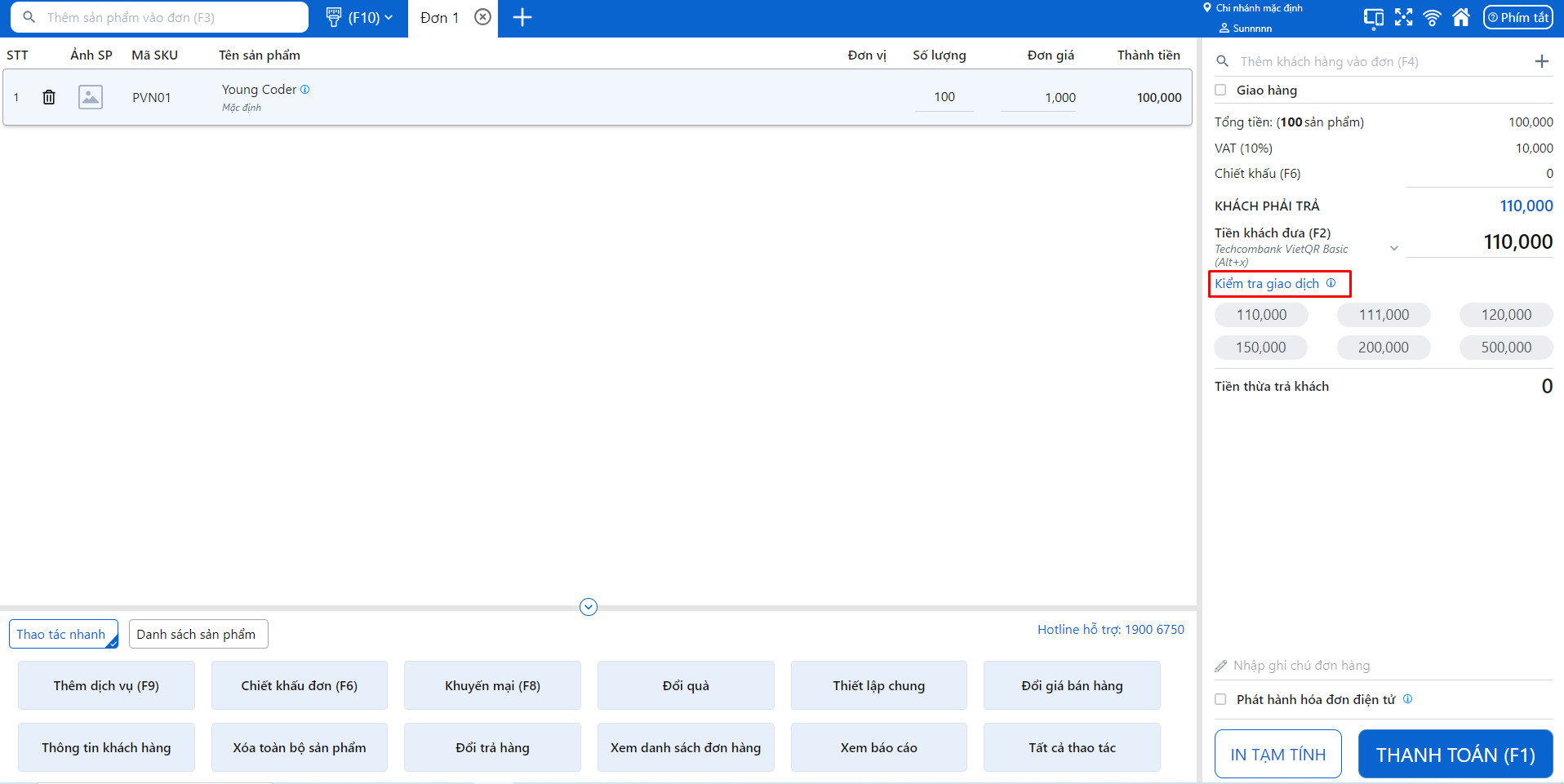Switch to Danh sách sản phẩm tab
Image resolution: width=1564 pixels, height=784 pixels.
198,634
